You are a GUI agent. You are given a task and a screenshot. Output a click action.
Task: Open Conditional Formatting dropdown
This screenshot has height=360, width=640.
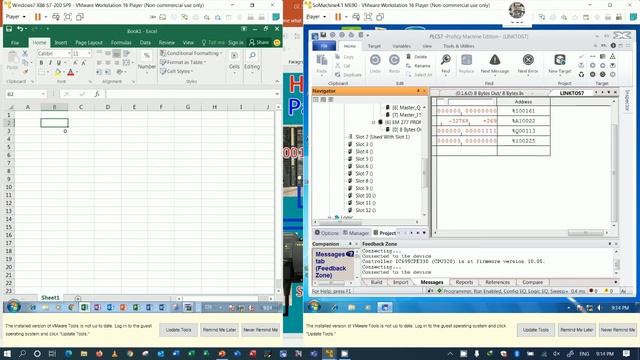coord(191,53)
